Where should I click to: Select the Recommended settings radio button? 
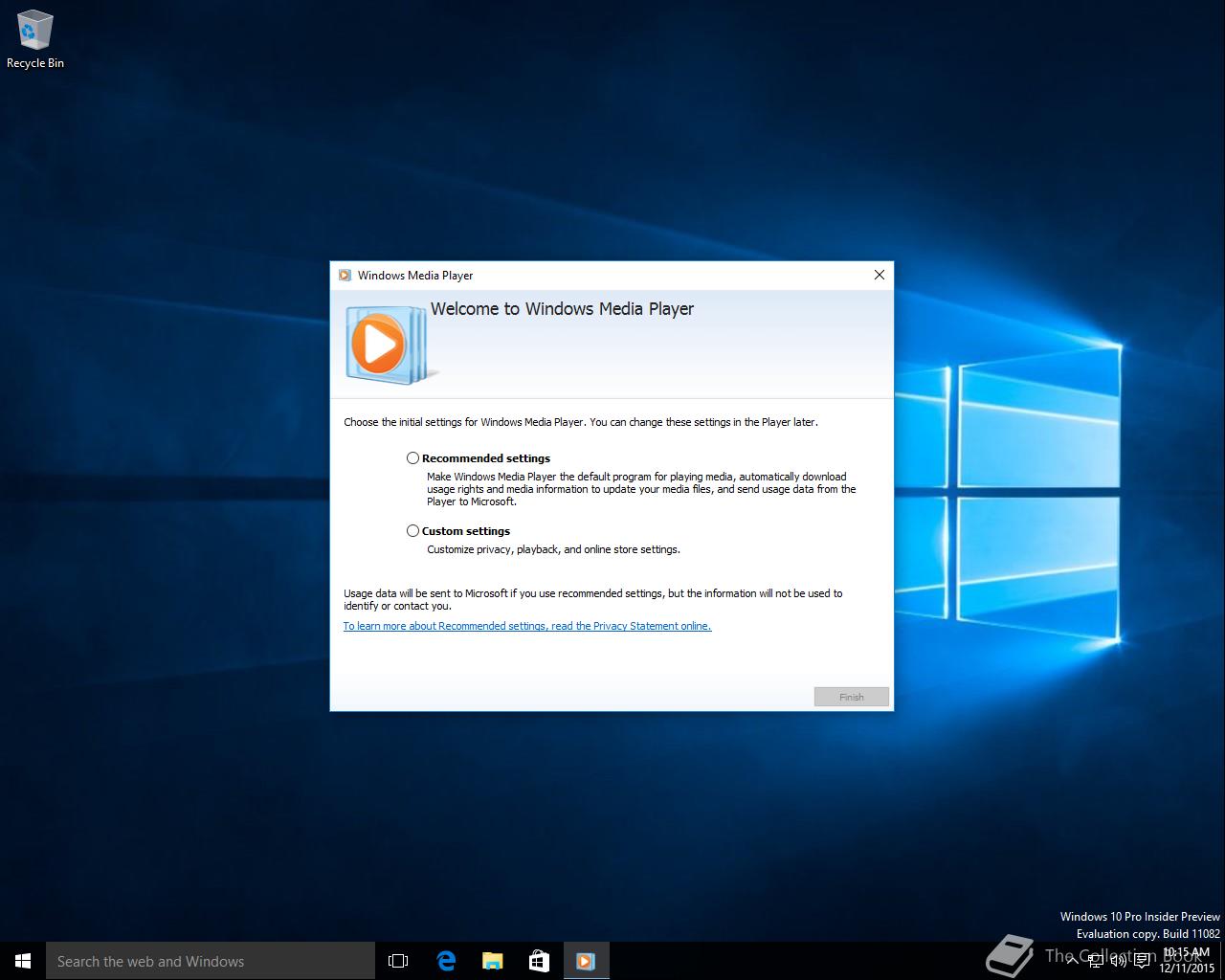tap(412, 458)
